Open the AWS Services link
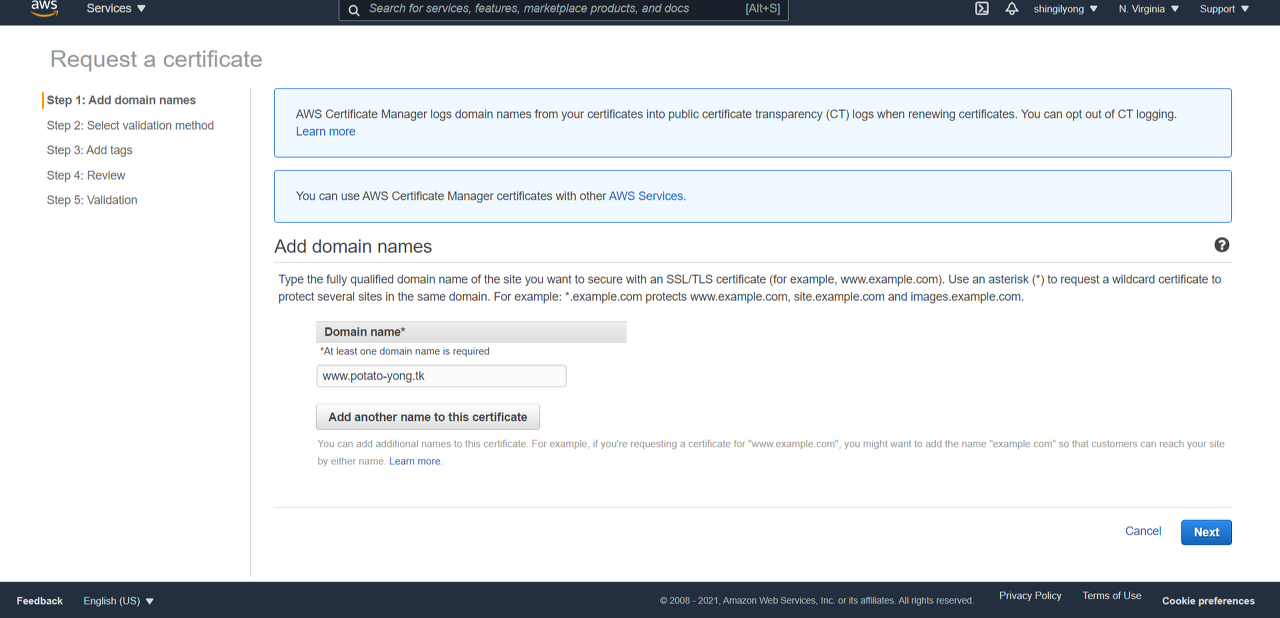1280x618 pixels. pyautogui.click(x=646, y=196)
